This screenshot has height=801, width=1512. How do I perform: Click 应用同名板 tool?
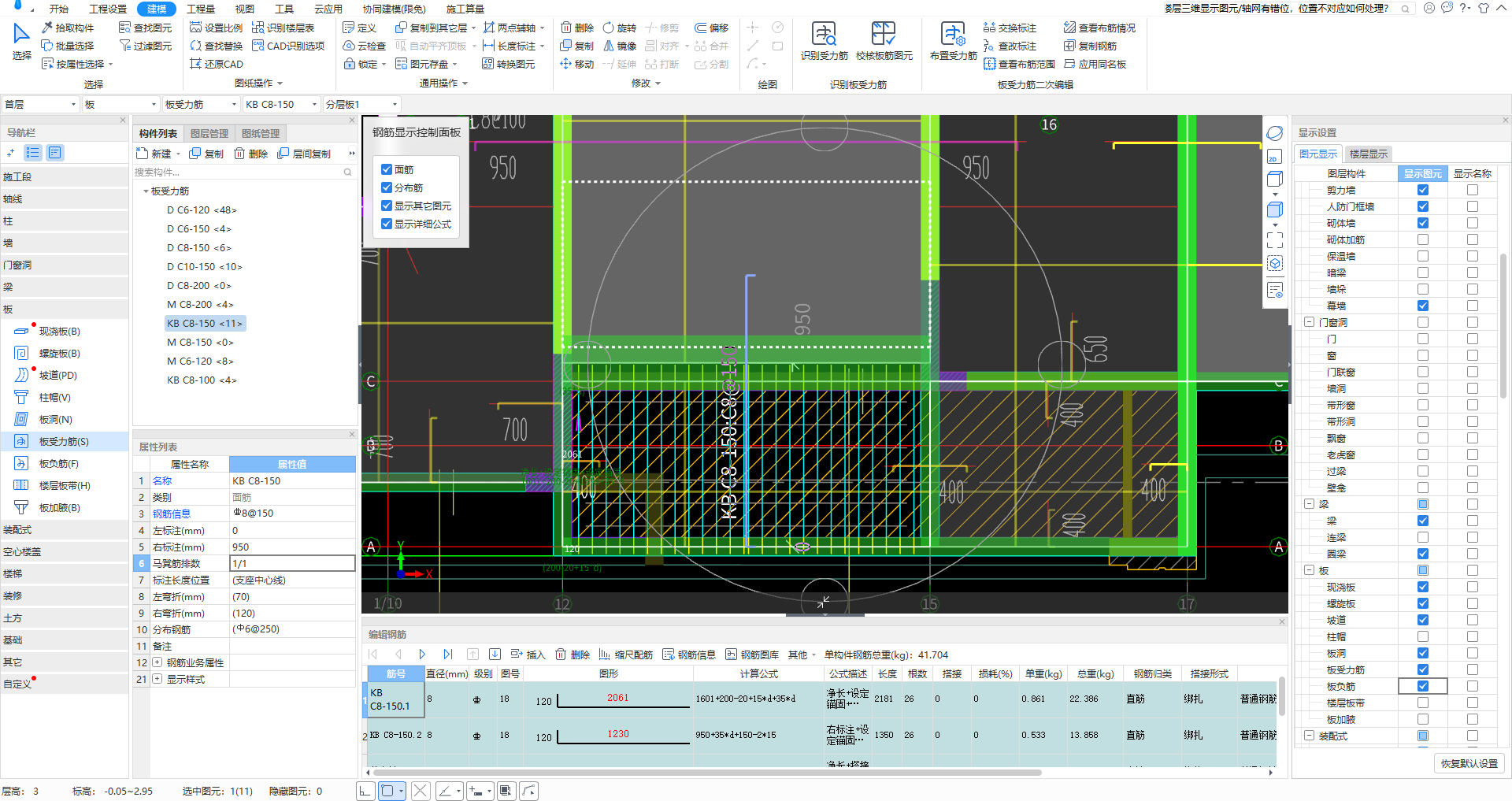(x=1095, y=64)
